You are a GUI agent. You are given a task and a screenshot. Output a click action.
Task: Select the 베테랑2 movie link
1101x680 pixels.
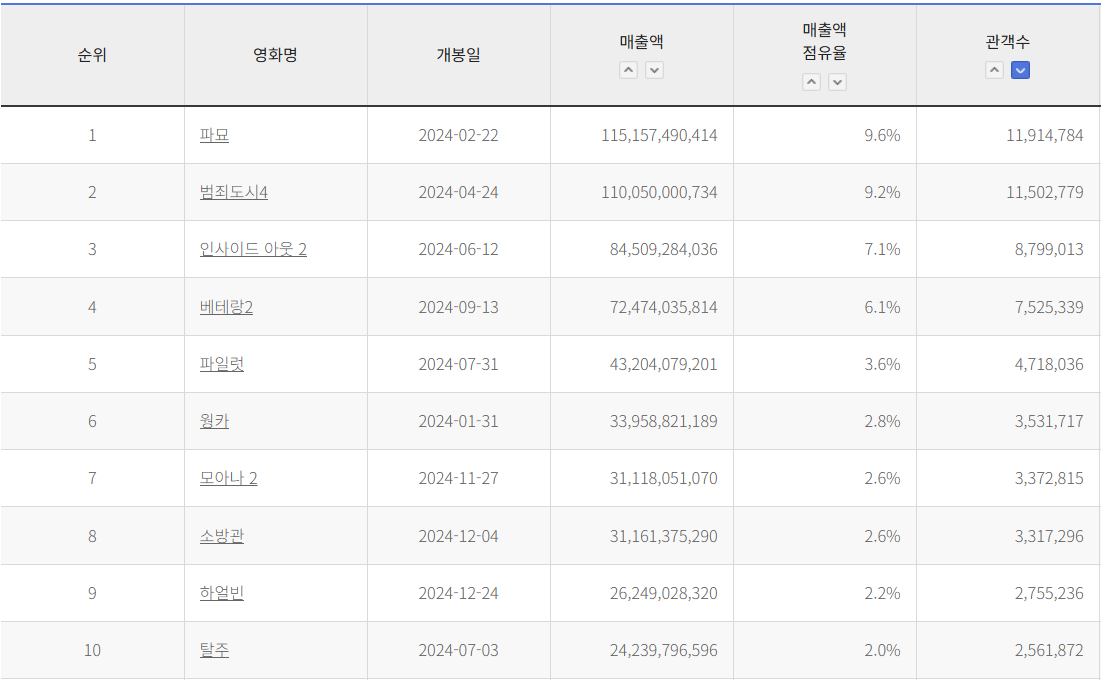click(226, 307)
